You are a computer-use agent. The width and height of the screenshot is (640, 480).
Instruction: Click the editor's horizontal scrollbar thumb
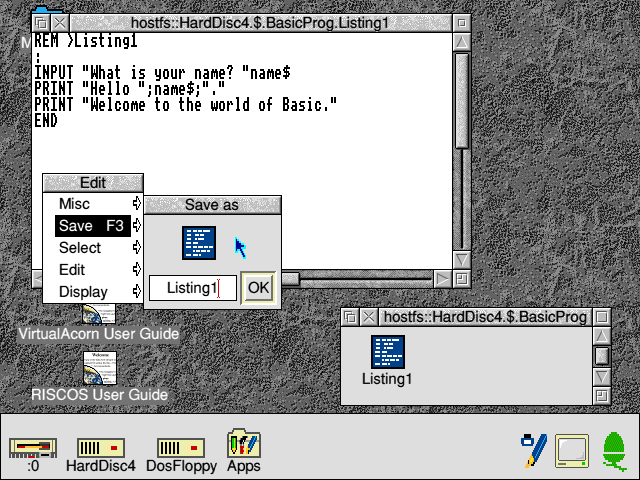(291, 279)
